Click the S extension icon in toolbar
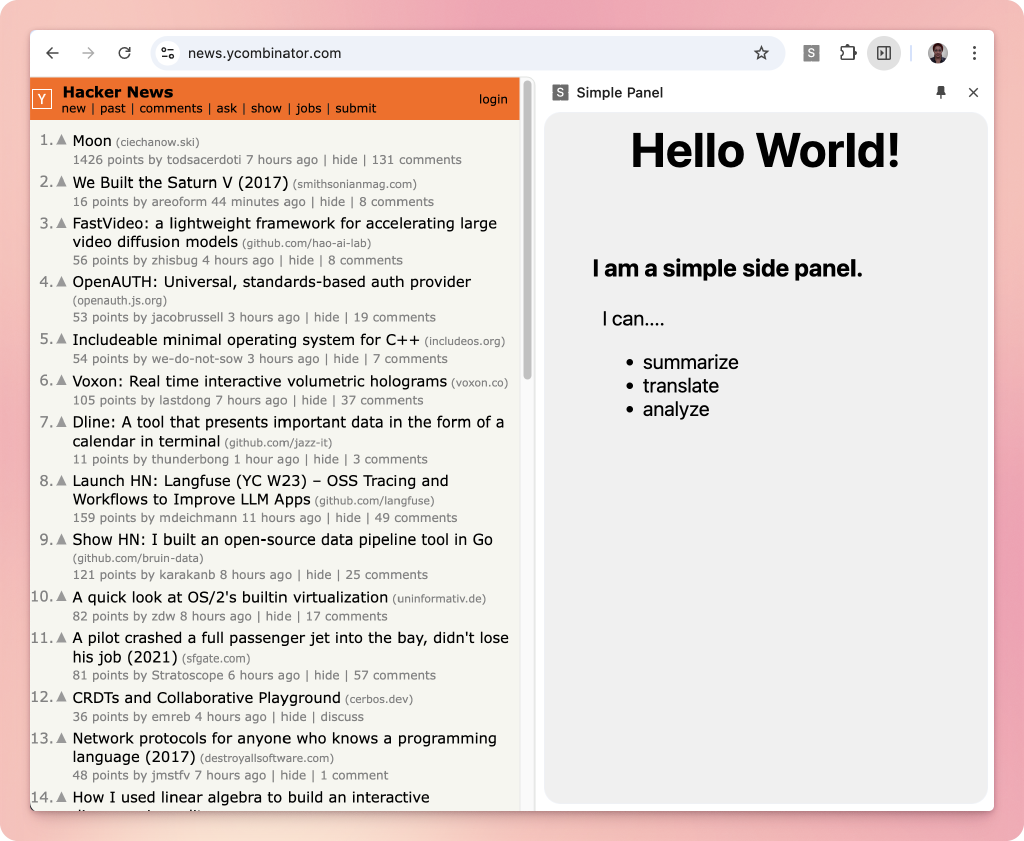 pyautogui.click(x=811, y=53)
